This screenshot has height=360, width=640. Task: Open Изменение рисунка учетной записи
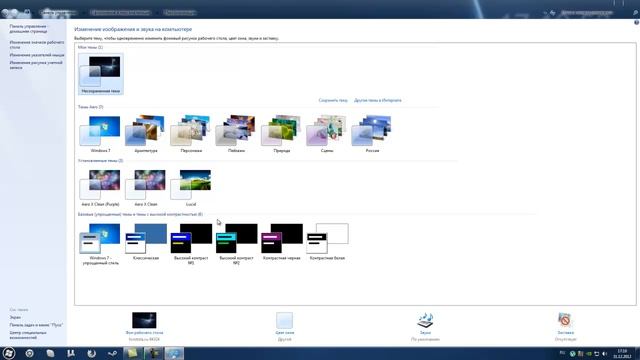36,65
